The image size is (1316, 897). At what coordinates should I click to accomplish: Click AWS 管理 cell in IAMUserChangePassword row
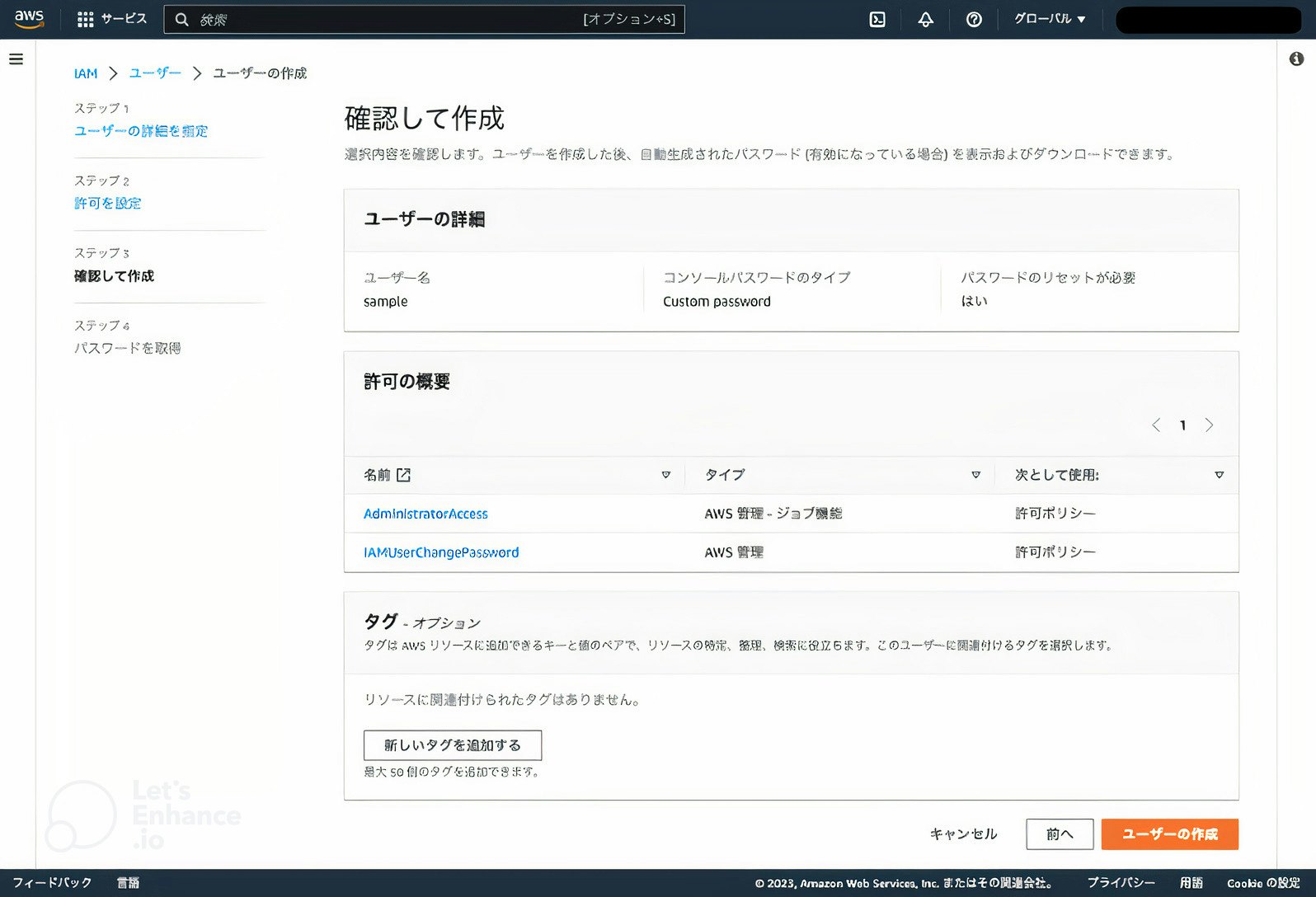coord(734,552)
